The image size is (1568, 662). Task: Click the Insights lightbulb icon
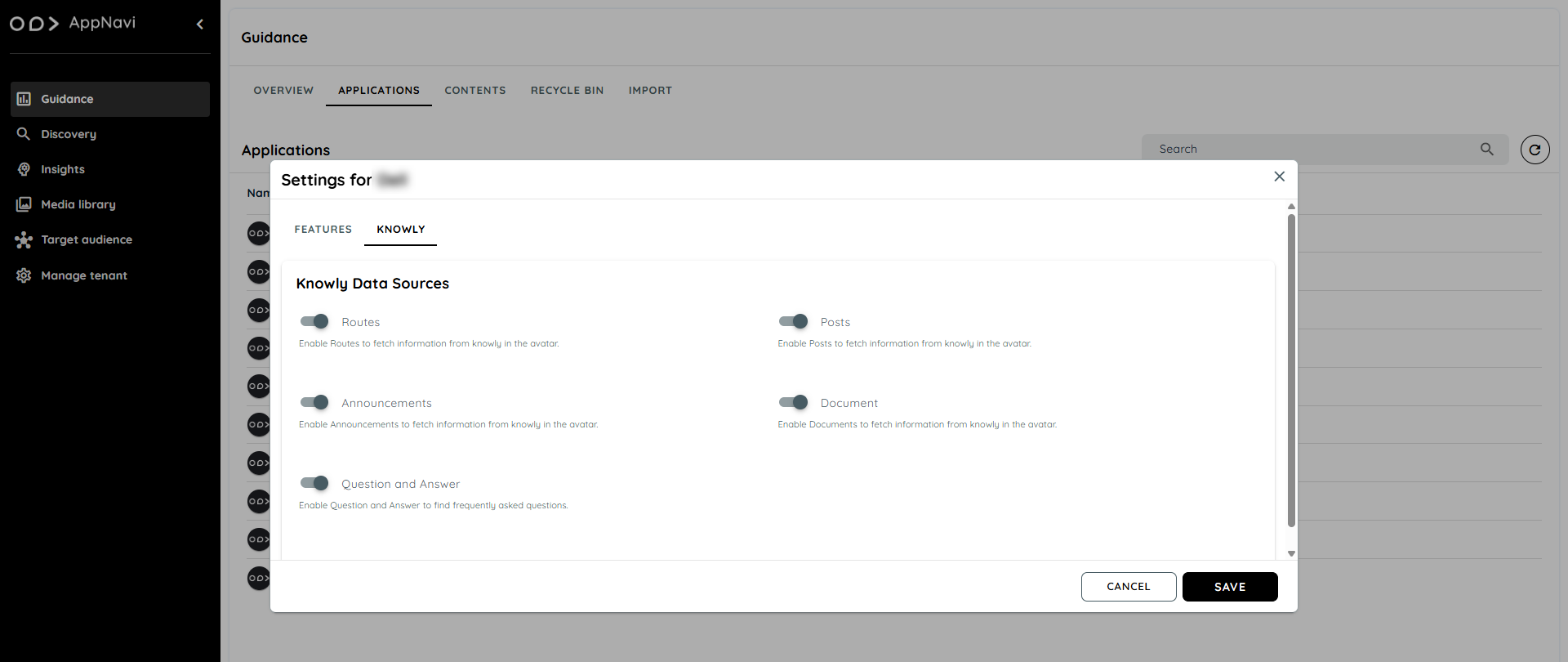tap(24, 169)
